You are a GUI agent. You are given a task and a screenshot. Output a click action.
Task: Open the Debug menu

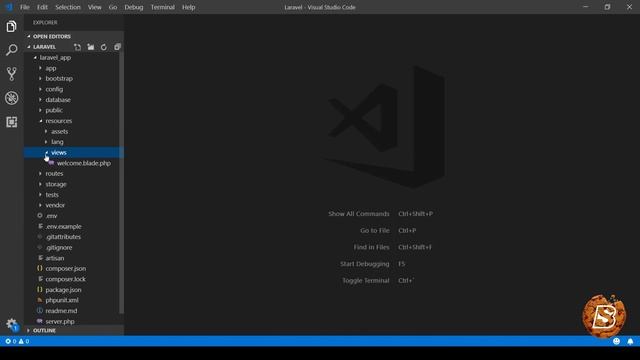click(133, 7)
